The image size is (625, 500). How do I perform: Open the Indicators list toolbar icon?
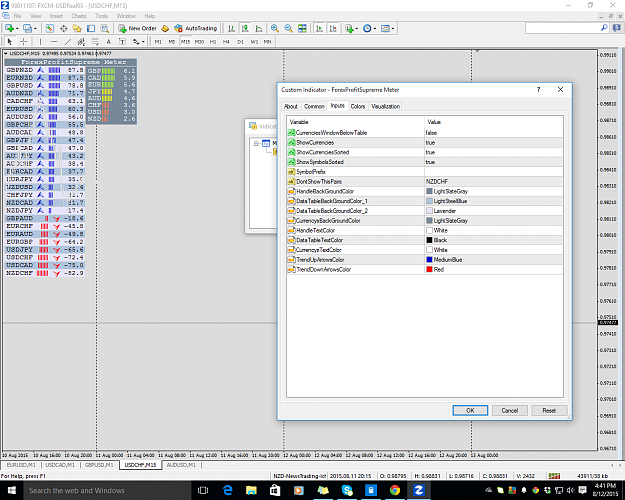click(x=349, y=28)
